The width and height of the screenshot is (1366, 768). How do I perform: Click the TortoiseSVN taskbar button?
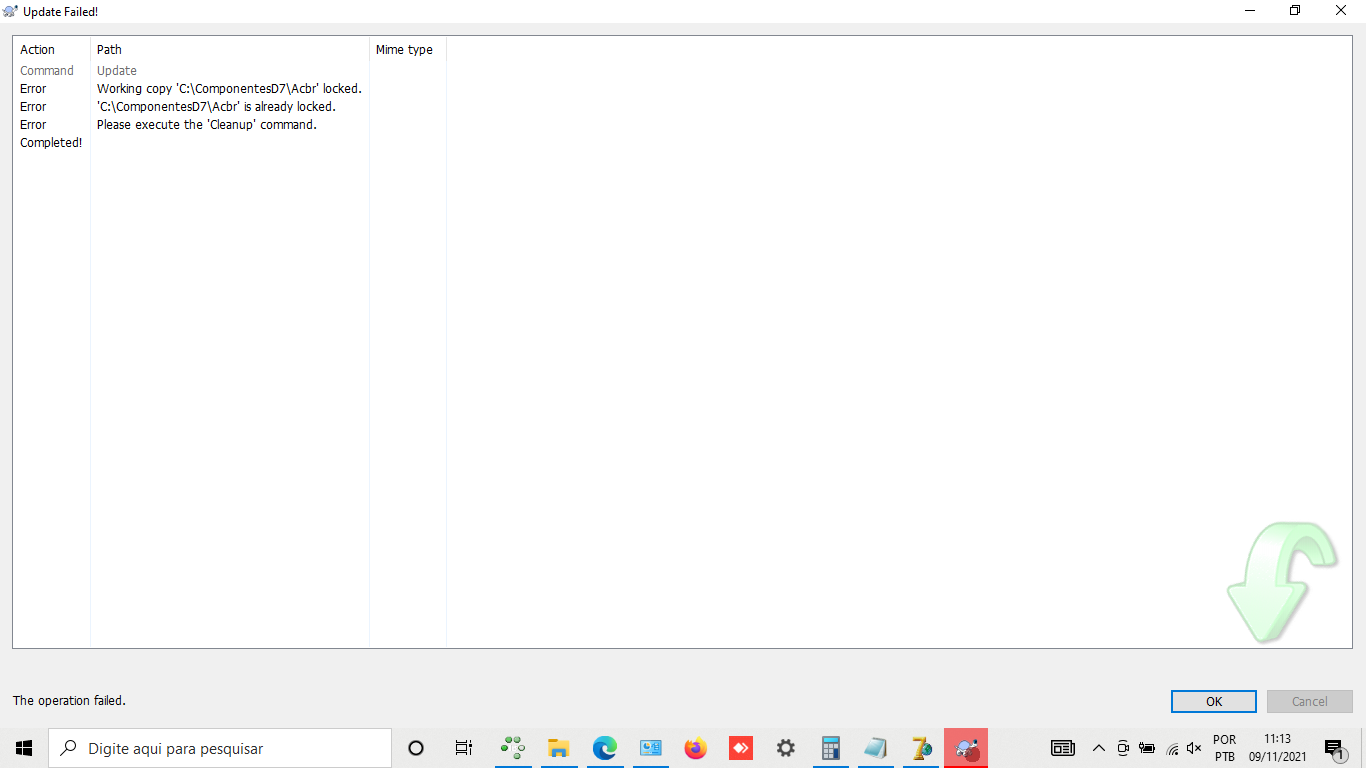966,748
